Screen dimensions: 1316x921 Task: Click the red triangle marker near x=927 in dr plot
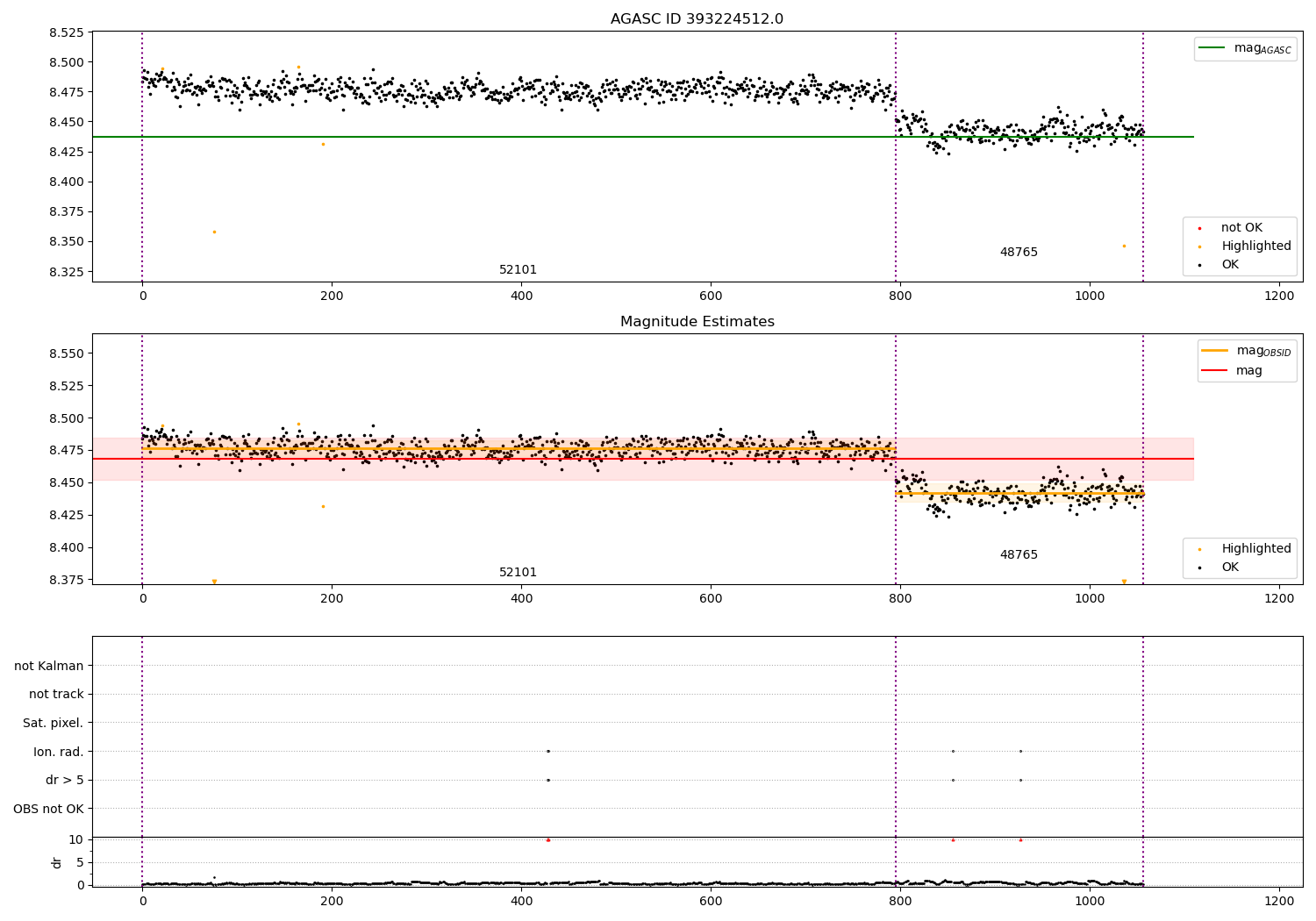point(1020,840)
